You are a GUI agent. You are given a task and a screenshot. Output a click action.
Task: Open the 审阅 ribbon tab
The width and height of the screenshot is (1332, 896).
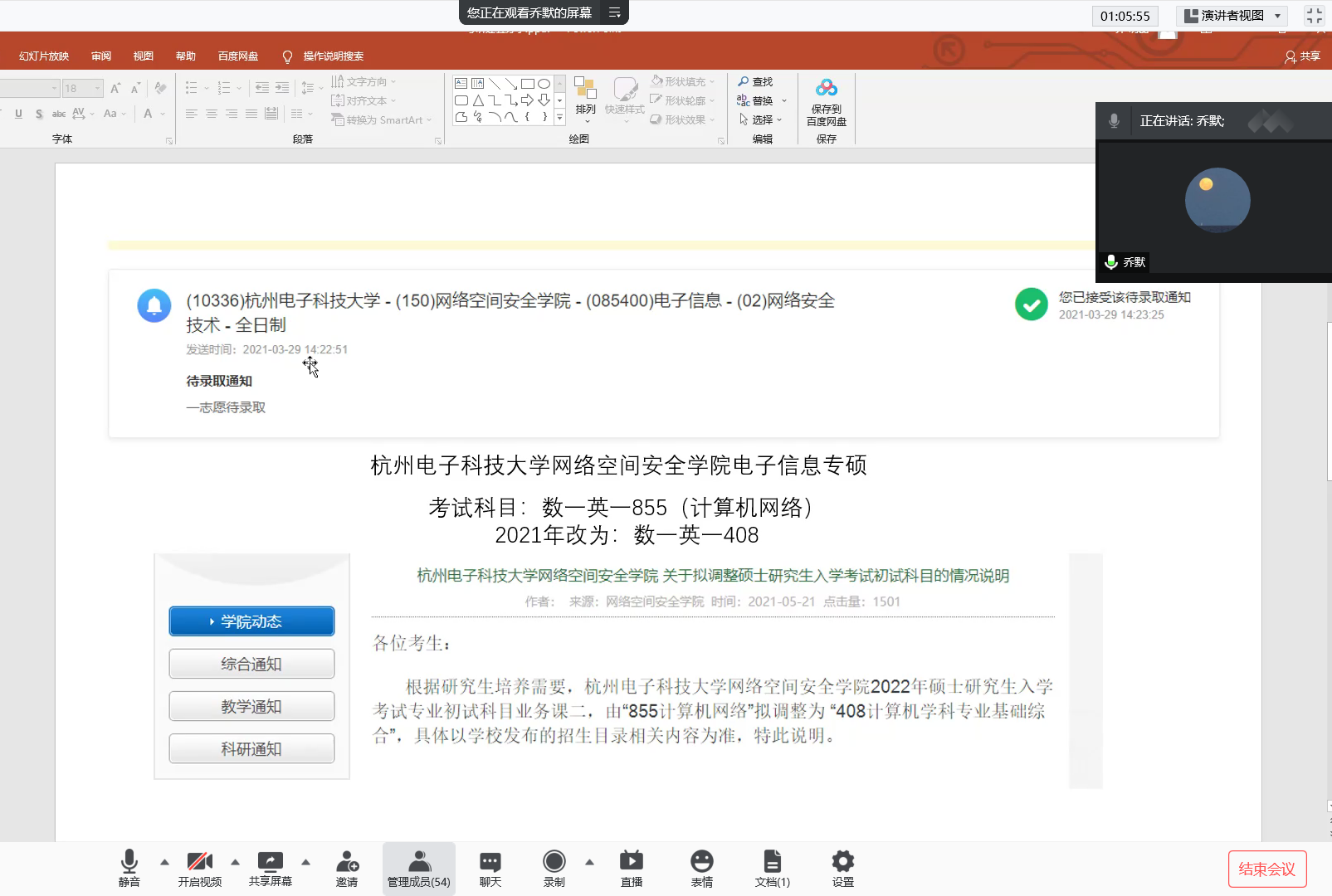point(101,56)
